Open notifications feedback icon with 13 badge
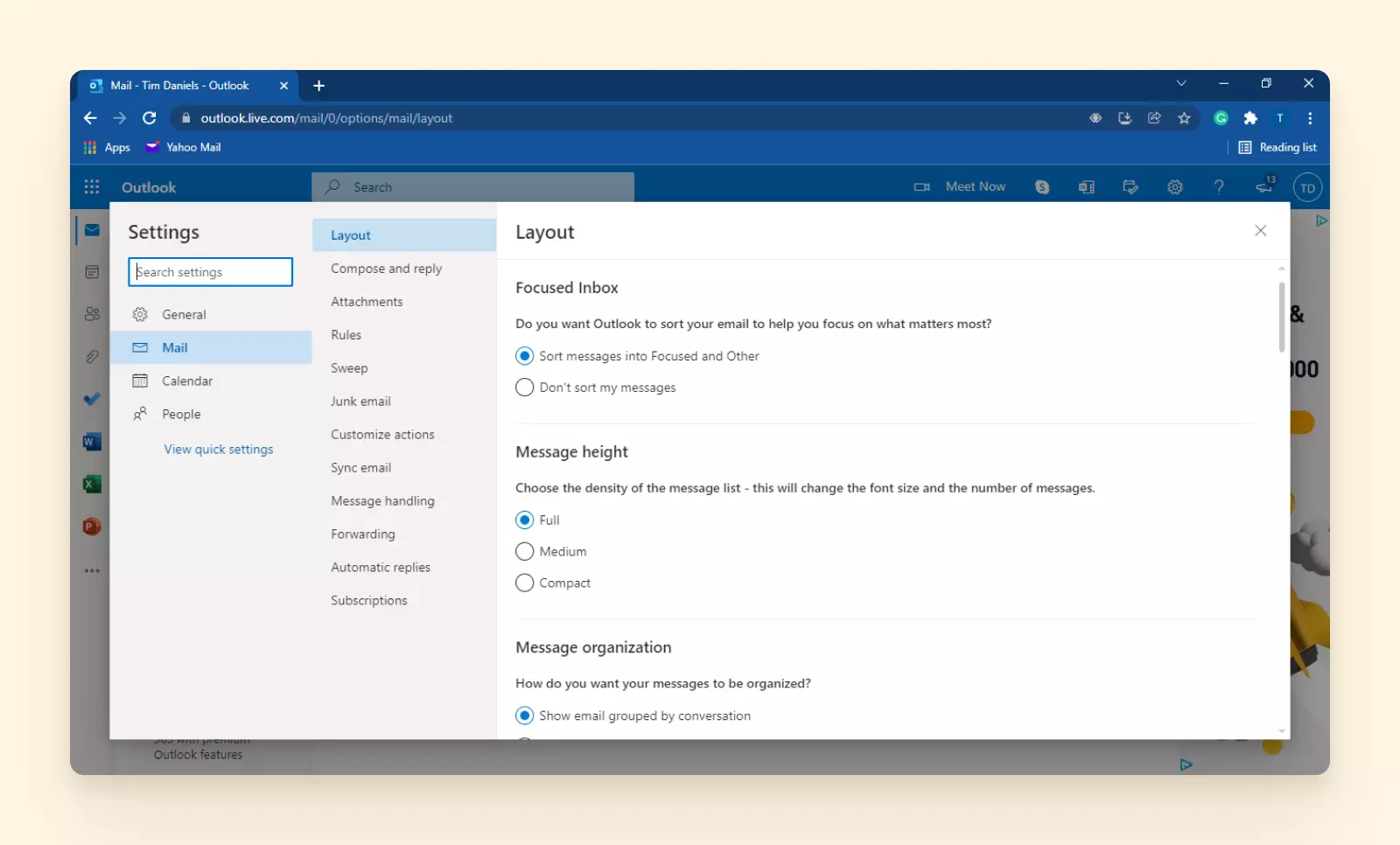Viewport: 1400px width, 845px height. 1265,185
